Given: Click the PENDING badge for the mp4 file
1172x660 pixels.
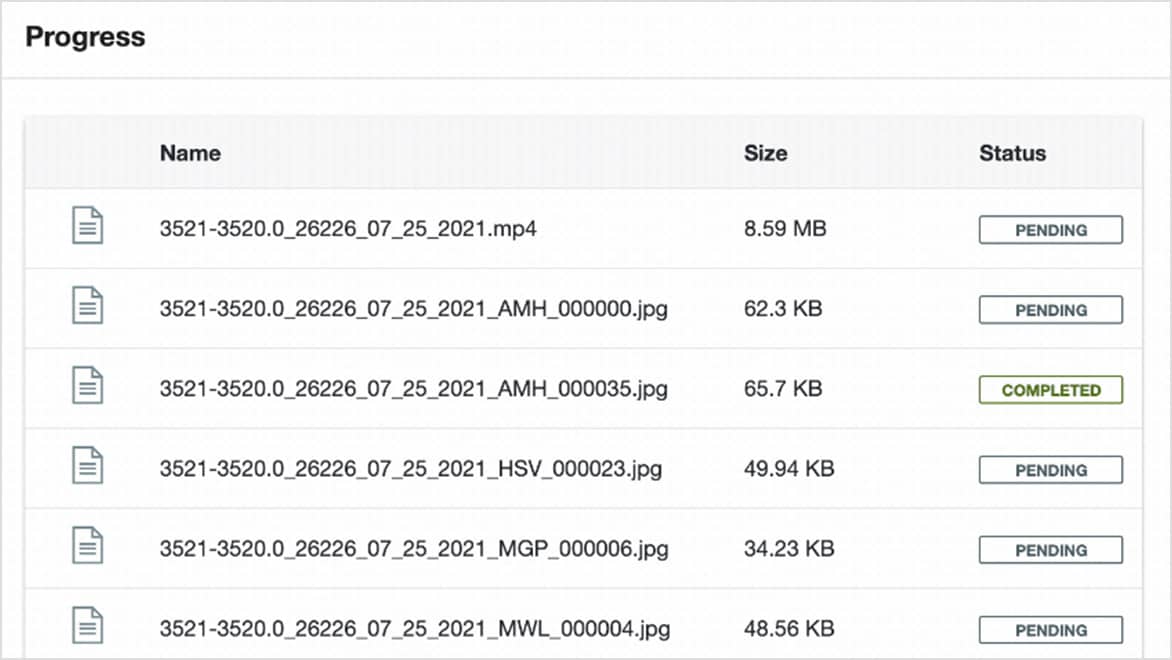Looking at the screenshot, I should [x=1050, y=230].
